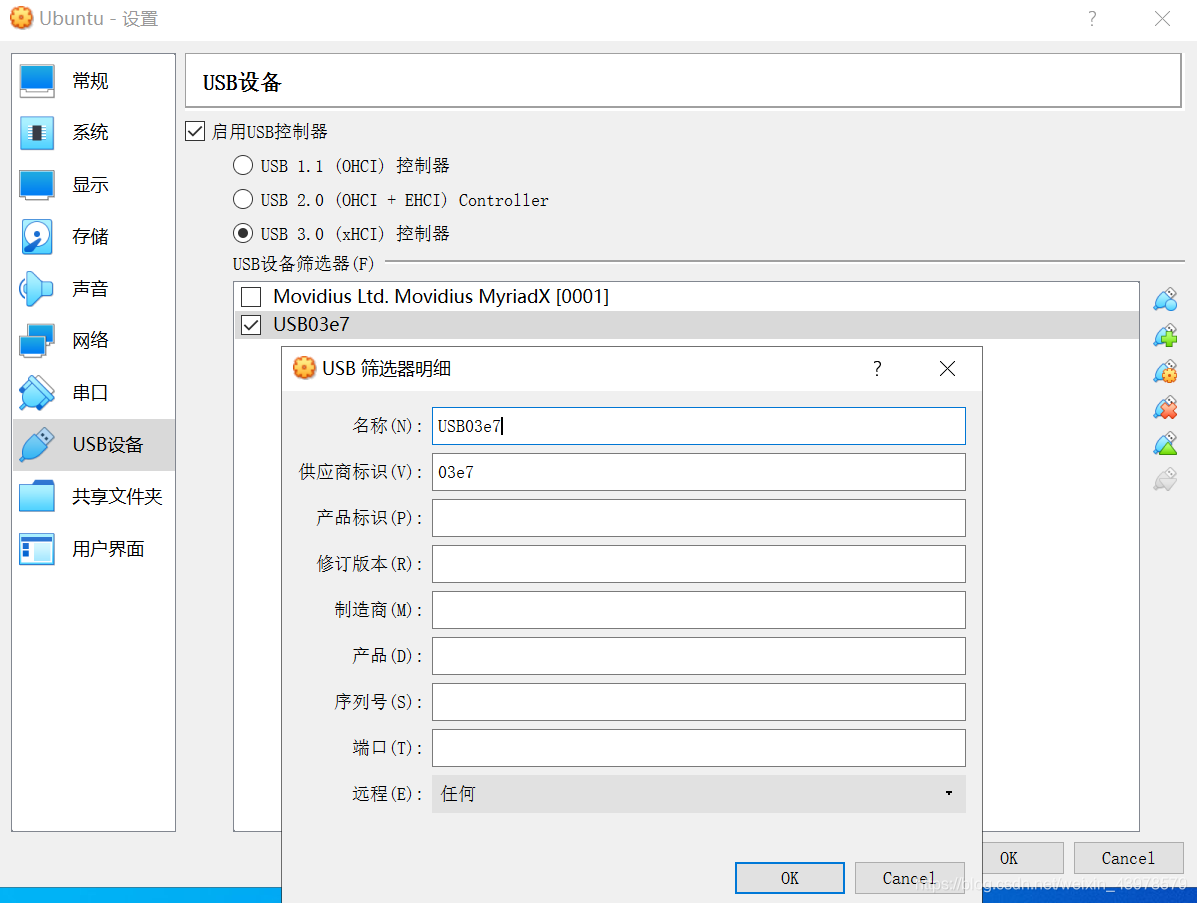Click the 产品标识(P) input field

click(699, 518)
